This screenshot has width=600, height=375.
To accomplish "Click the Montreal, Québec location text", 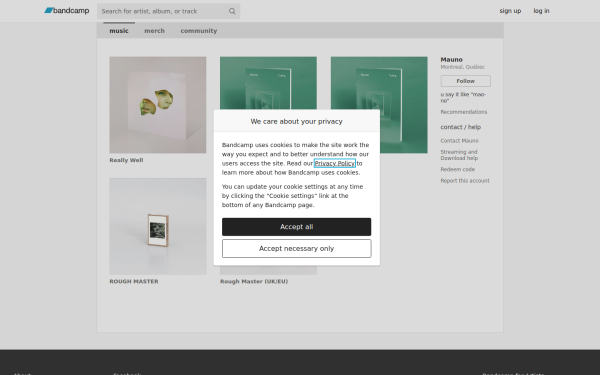I will click(x=463, y=67).
